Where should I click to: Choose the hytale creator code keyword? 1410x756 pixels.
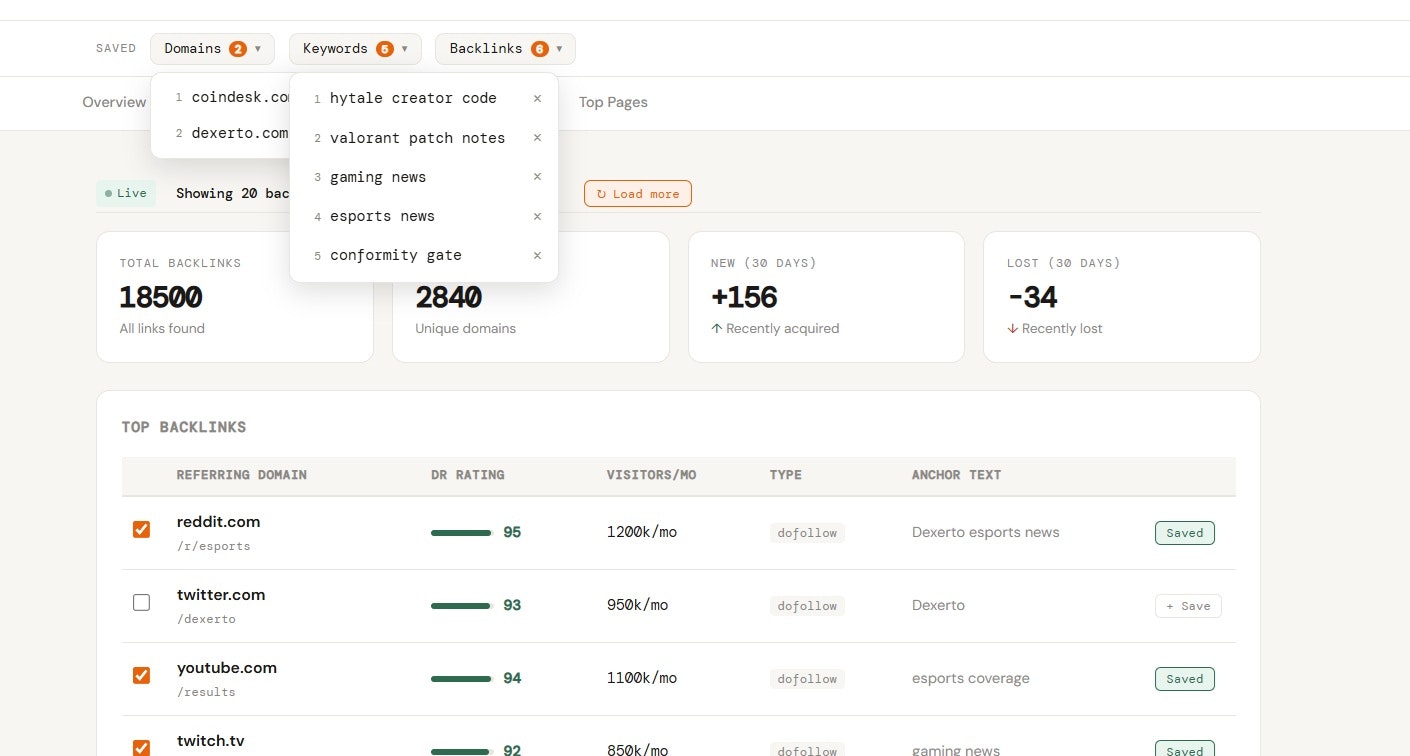(413, 98)
